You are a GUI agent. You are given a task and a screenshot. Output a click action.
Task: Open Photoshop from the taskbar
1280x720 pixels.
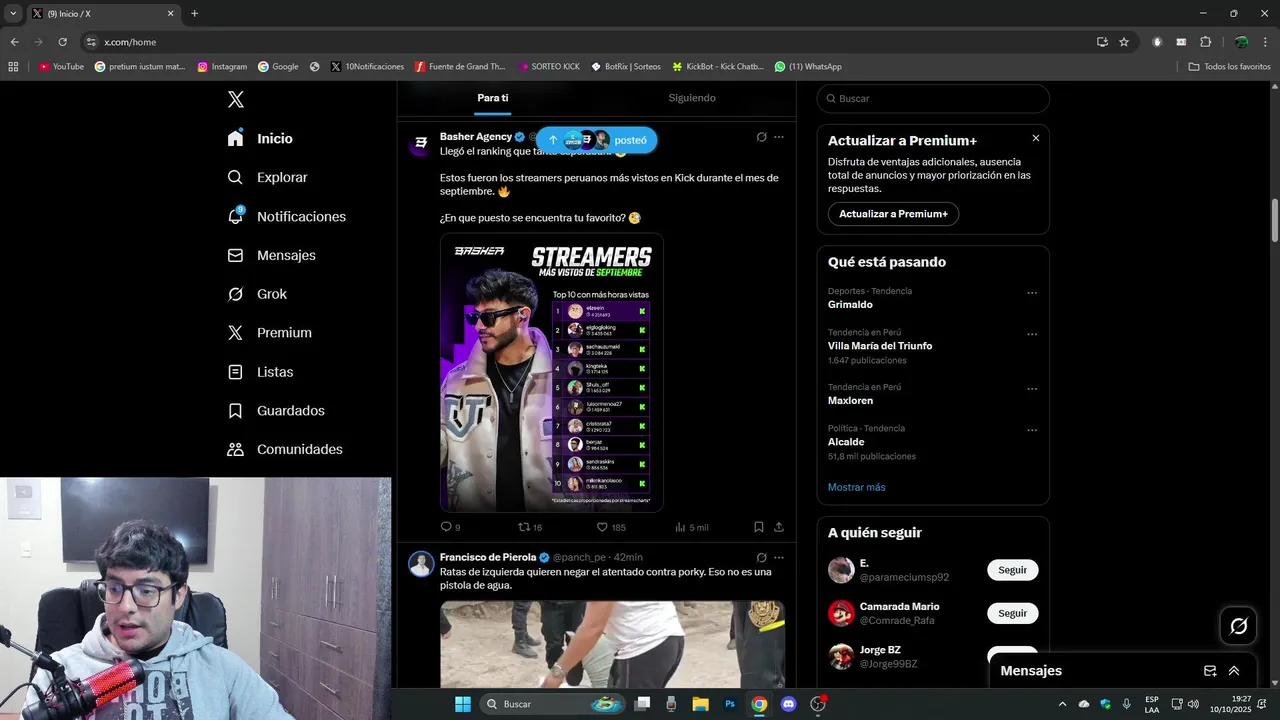[x=730, y=704]
